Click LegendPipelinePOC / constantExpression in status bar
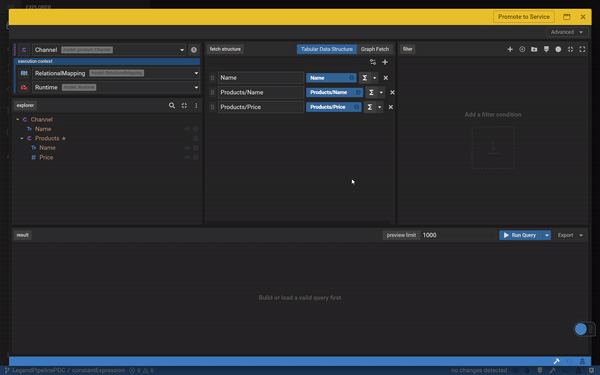The width and height of the screenshot is (600, 375). [x=68, y=370]
